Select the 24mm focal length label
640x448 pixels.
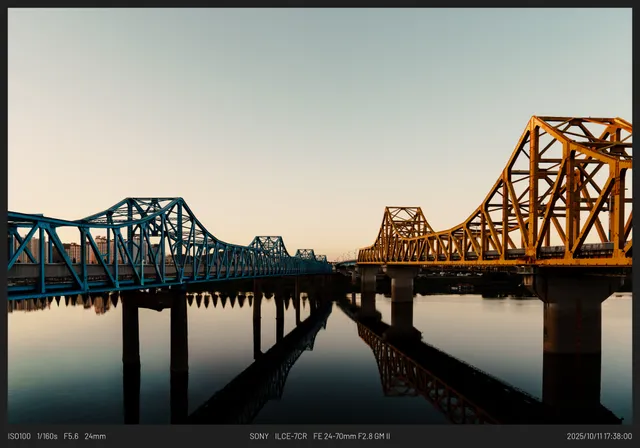(x=95, y=436)
